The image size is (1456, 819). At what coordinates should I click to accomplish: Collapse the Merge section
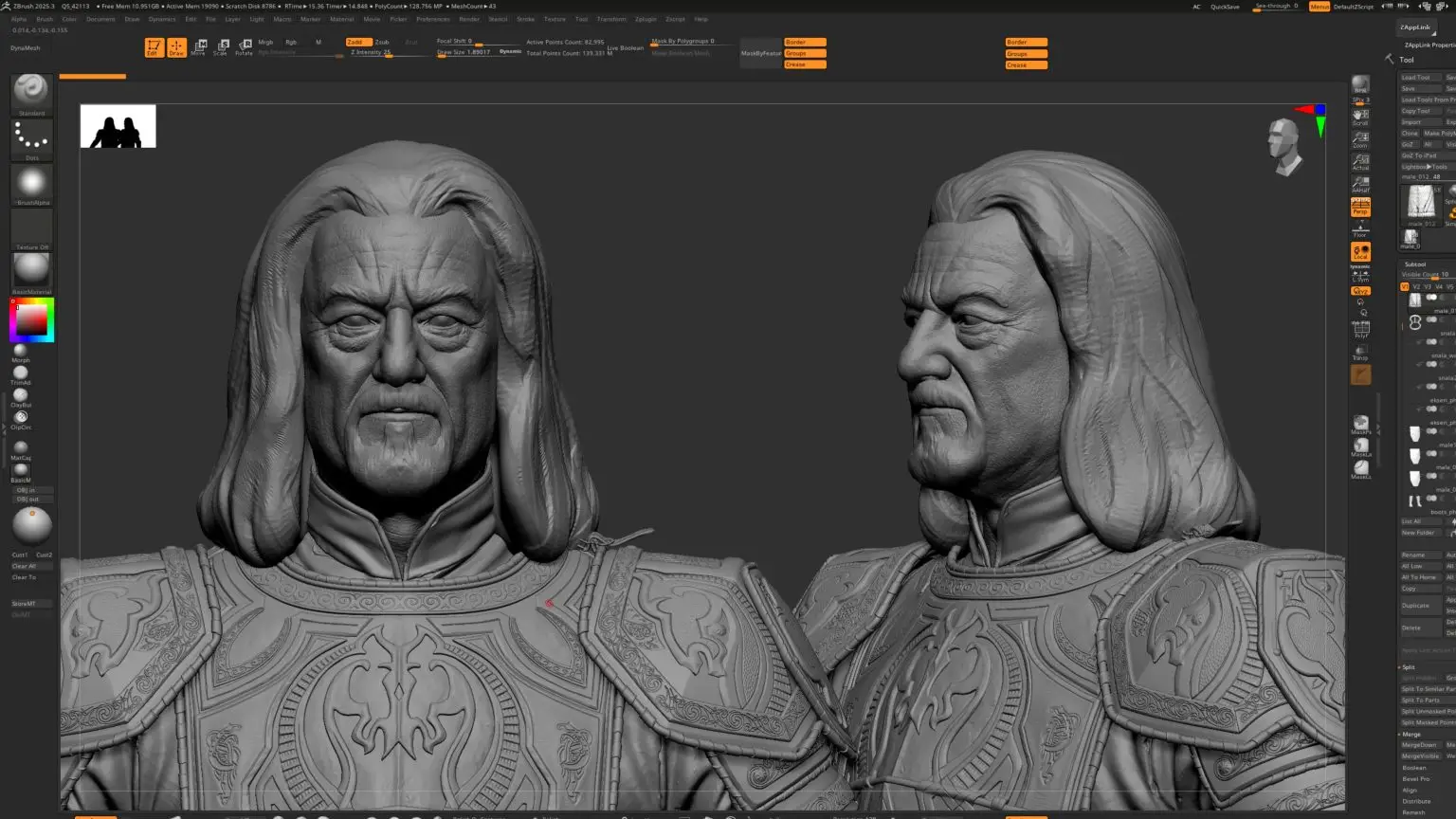coord(1411,734)
